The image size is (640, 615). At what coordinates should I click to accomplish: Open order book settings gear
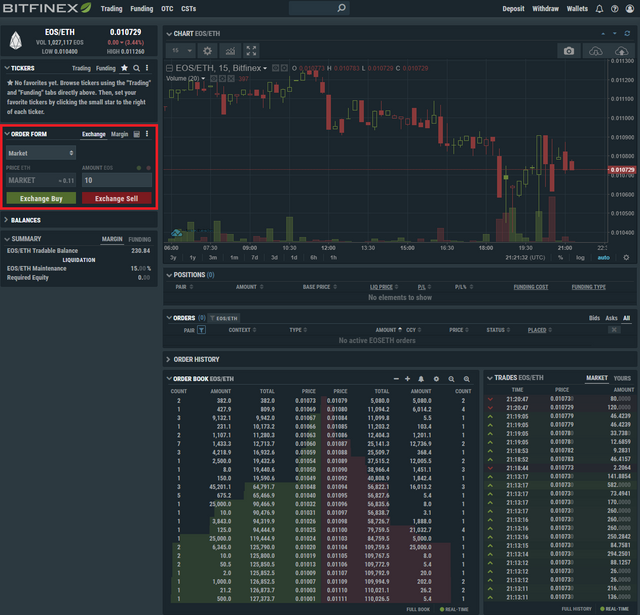[436, 379]
